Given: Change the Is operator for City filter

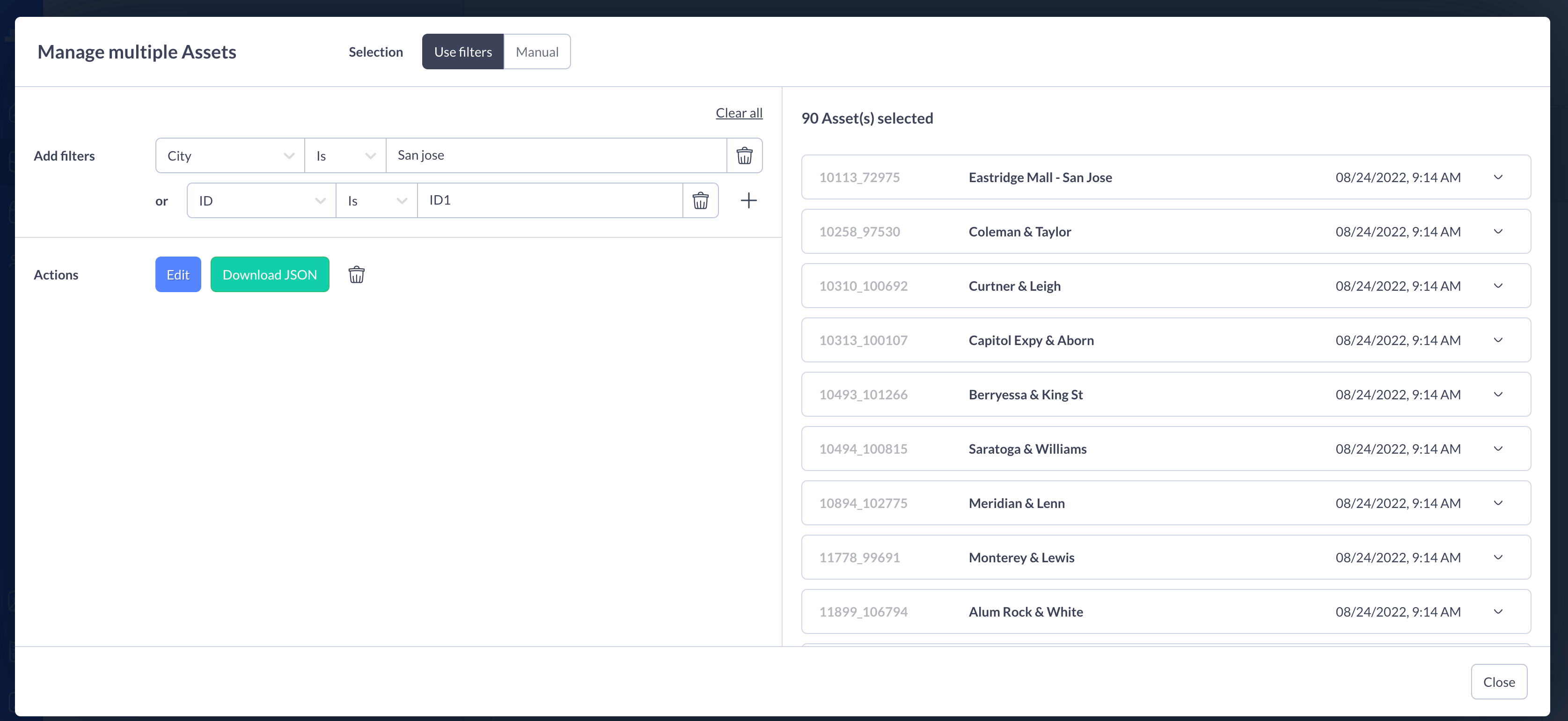Looking at the screenshot, I should click(x=345, y=156).
